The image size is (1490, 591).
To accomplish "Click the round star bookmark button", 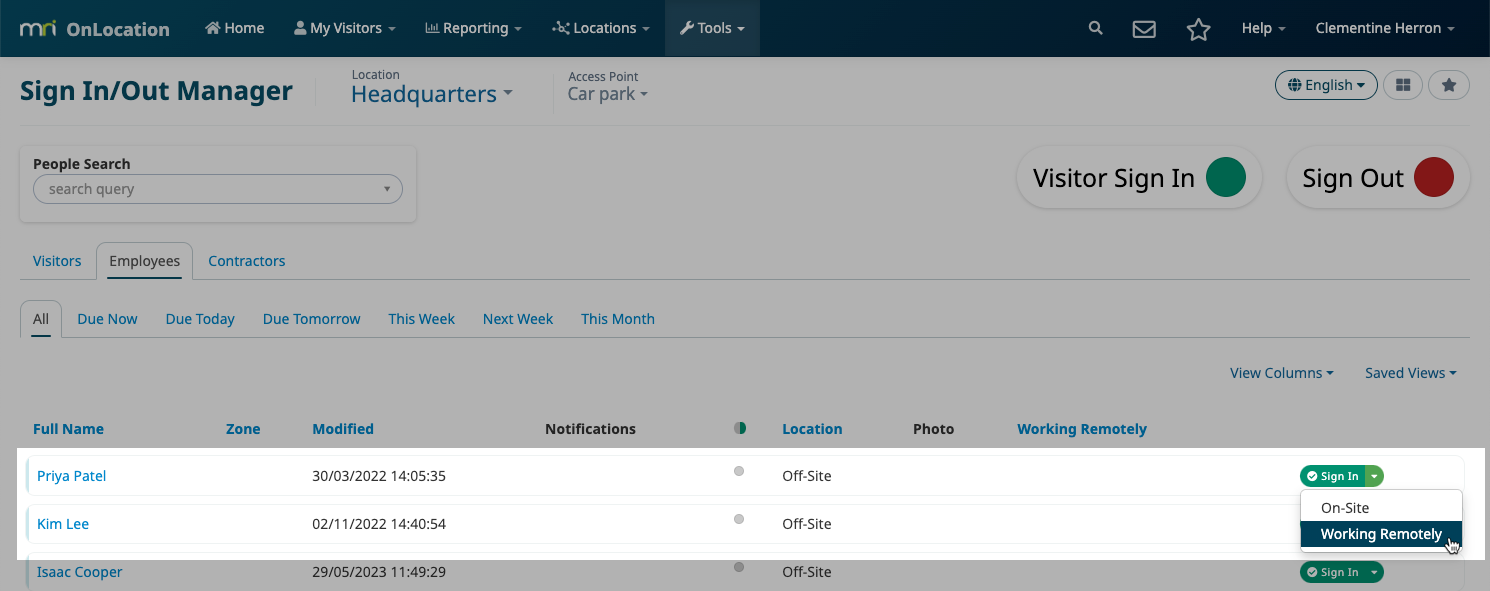I will pyautogui.click(x=1449, y=85).
